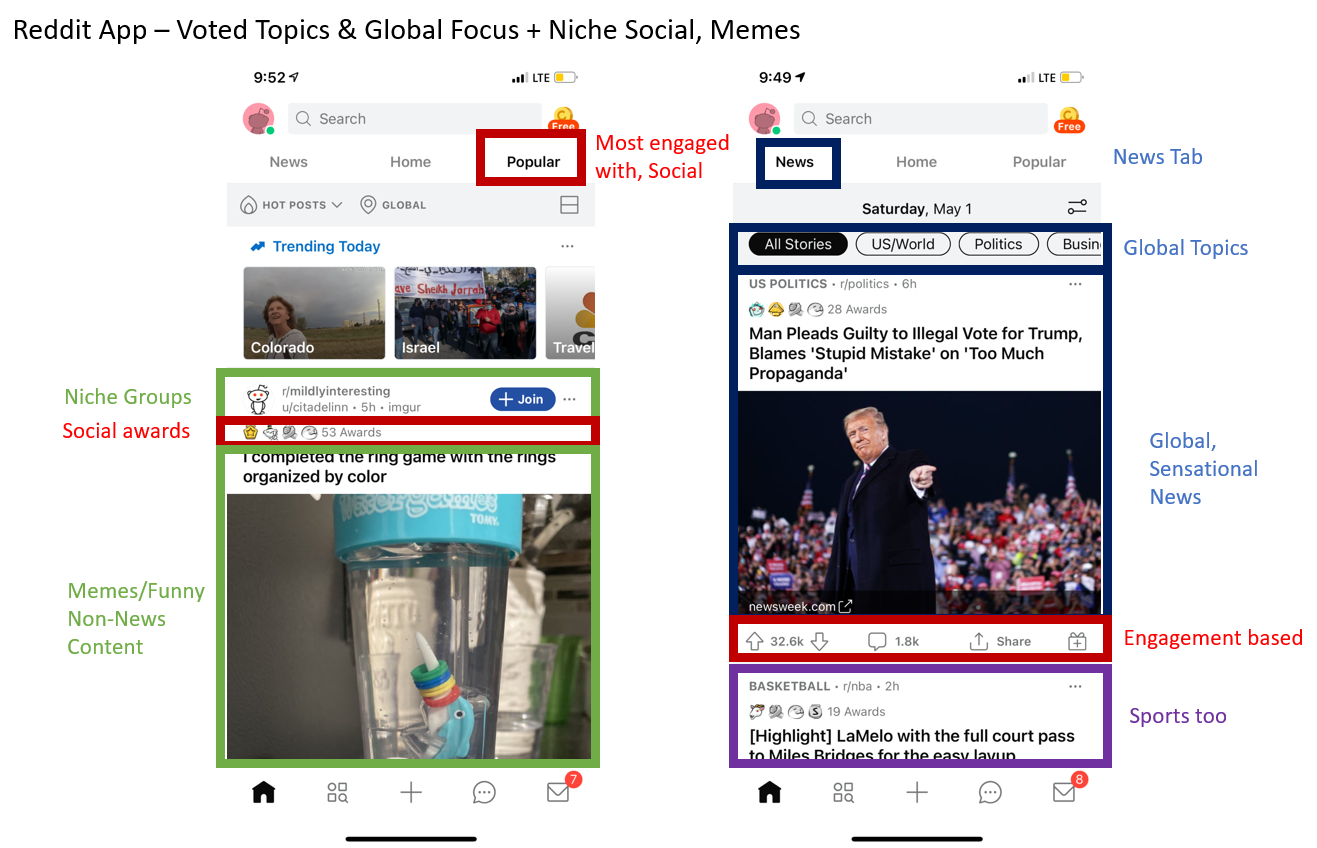Open Travel trending thumbnail
Screen dimensions: 1317x848
(570, 313)
